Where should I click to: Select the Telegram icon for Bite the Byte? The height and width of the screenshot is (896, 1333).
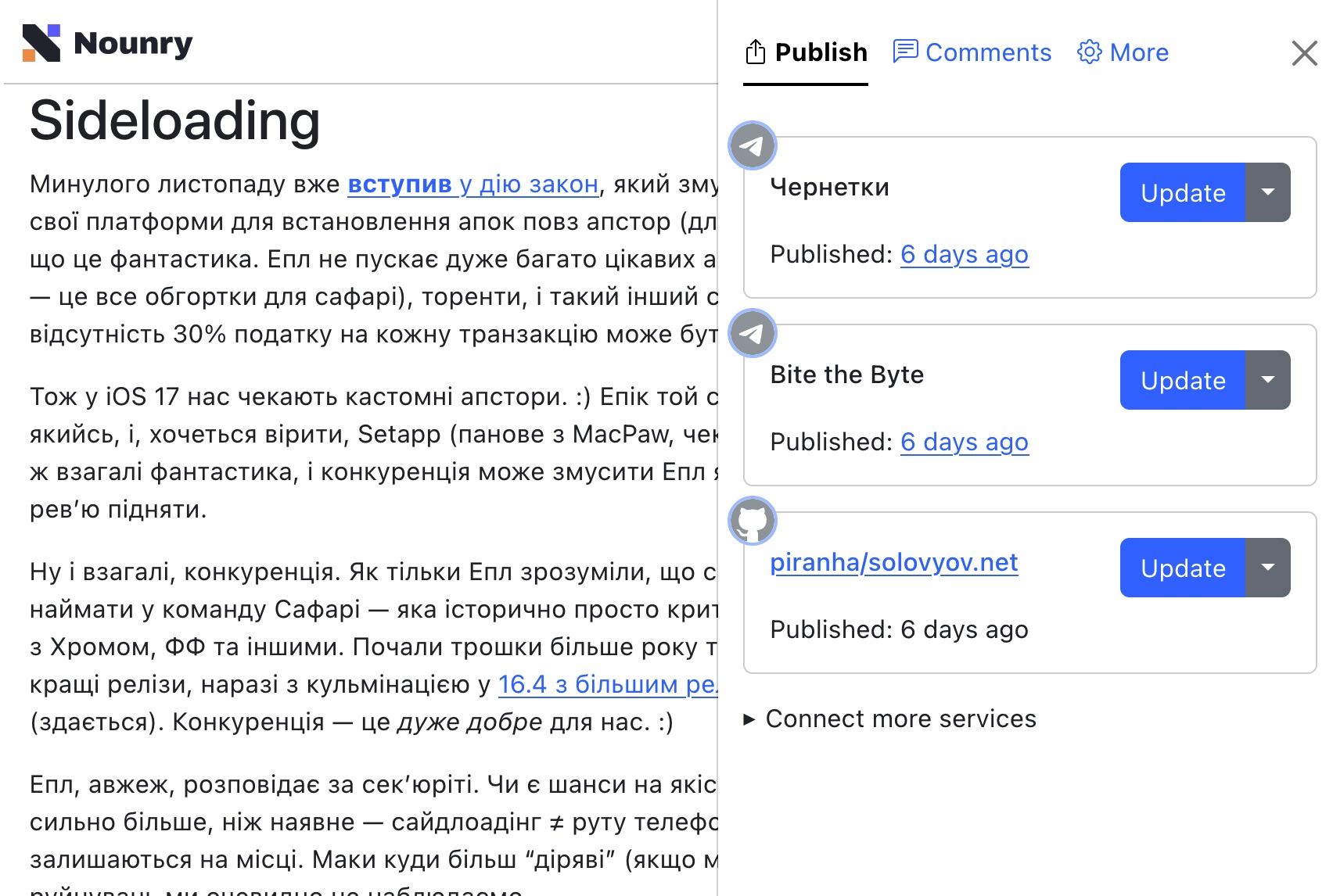click(x=752, y=333)
